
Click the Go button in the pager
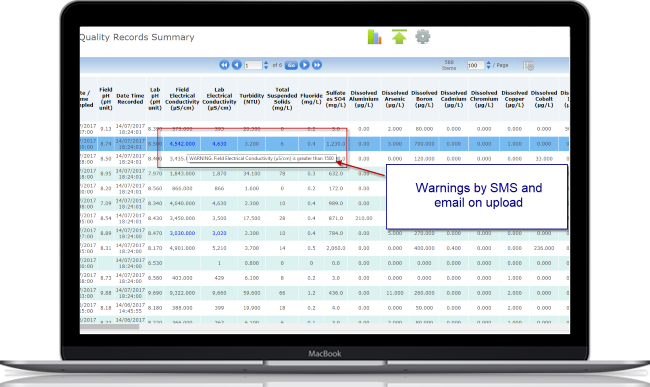coord(291,65)
